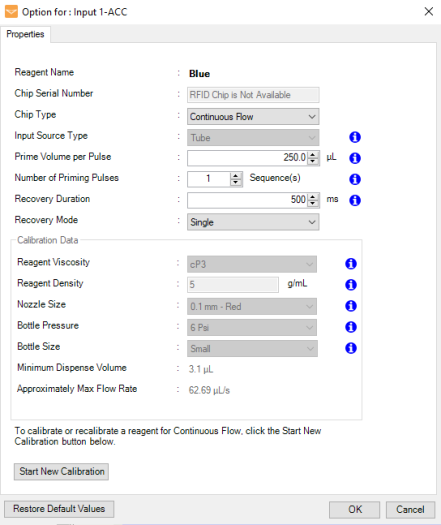The height and width of the screenshot is (525, 441).
Task: Expand the Recovery Mode dropdown
Action: coord(253,222)
